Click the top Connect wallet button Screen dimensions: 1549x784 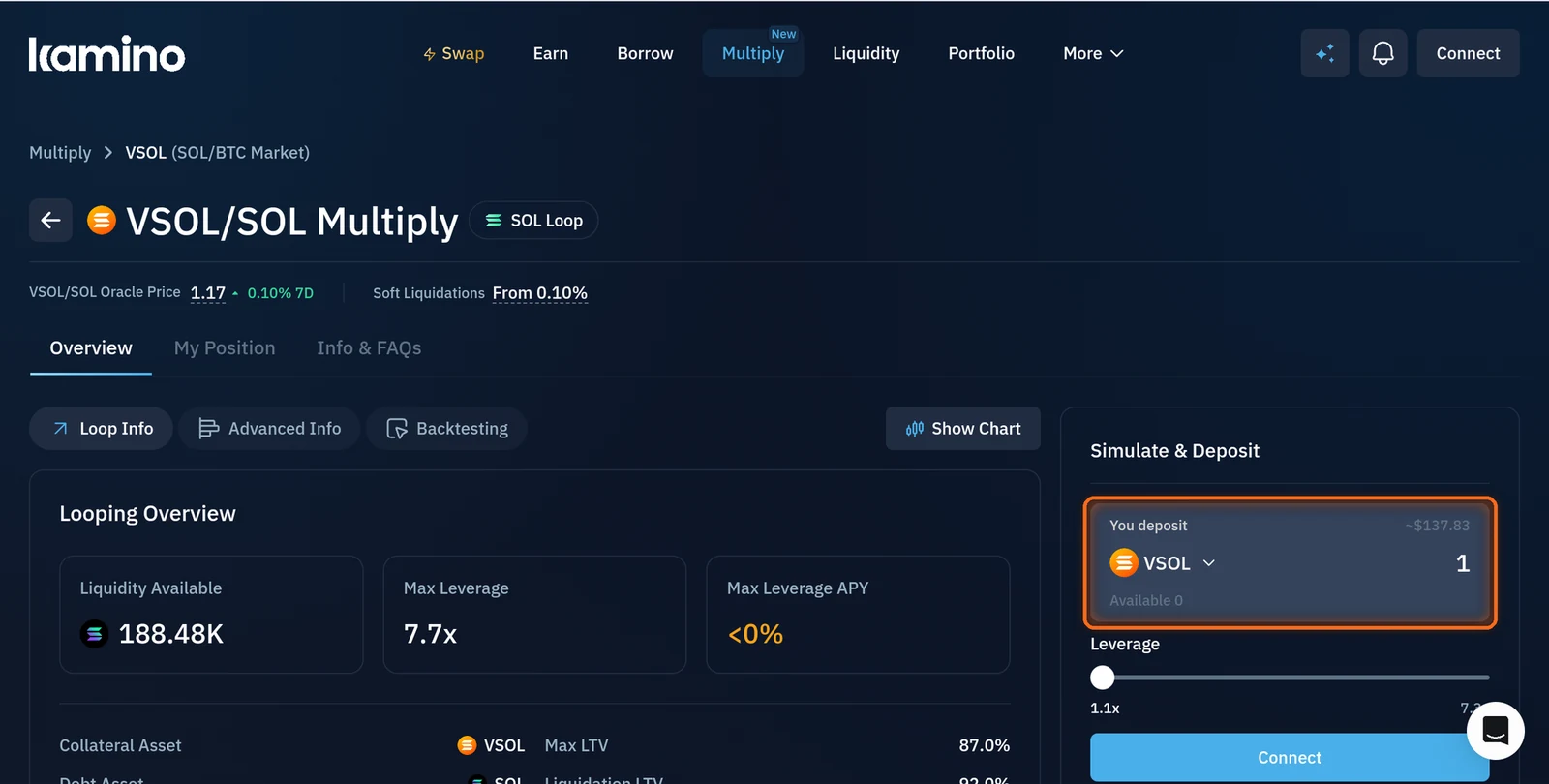(x=1468, y=53)
